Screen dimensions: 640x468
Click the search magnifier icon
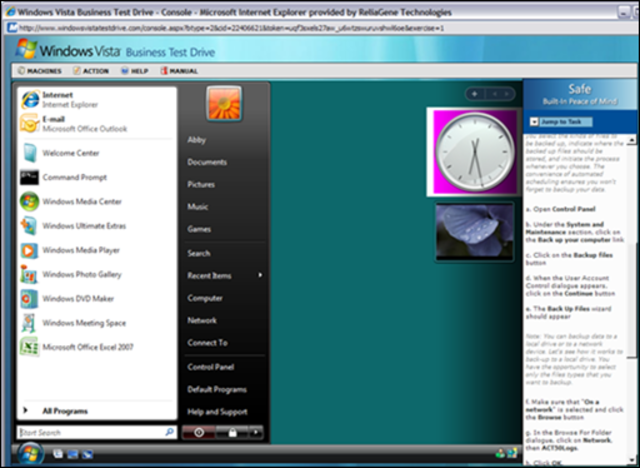pyautogui.click(x=169, y=432)
